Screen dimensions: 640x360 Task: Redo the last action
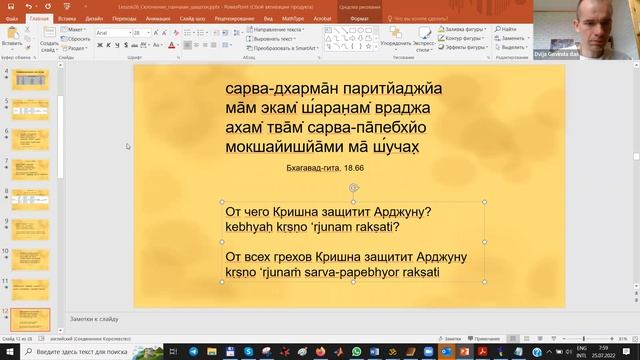[x=48, y=6]
